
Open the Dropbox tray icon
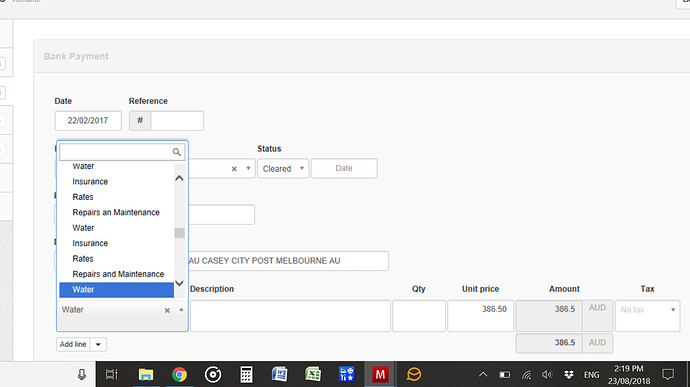click(569, 375)
